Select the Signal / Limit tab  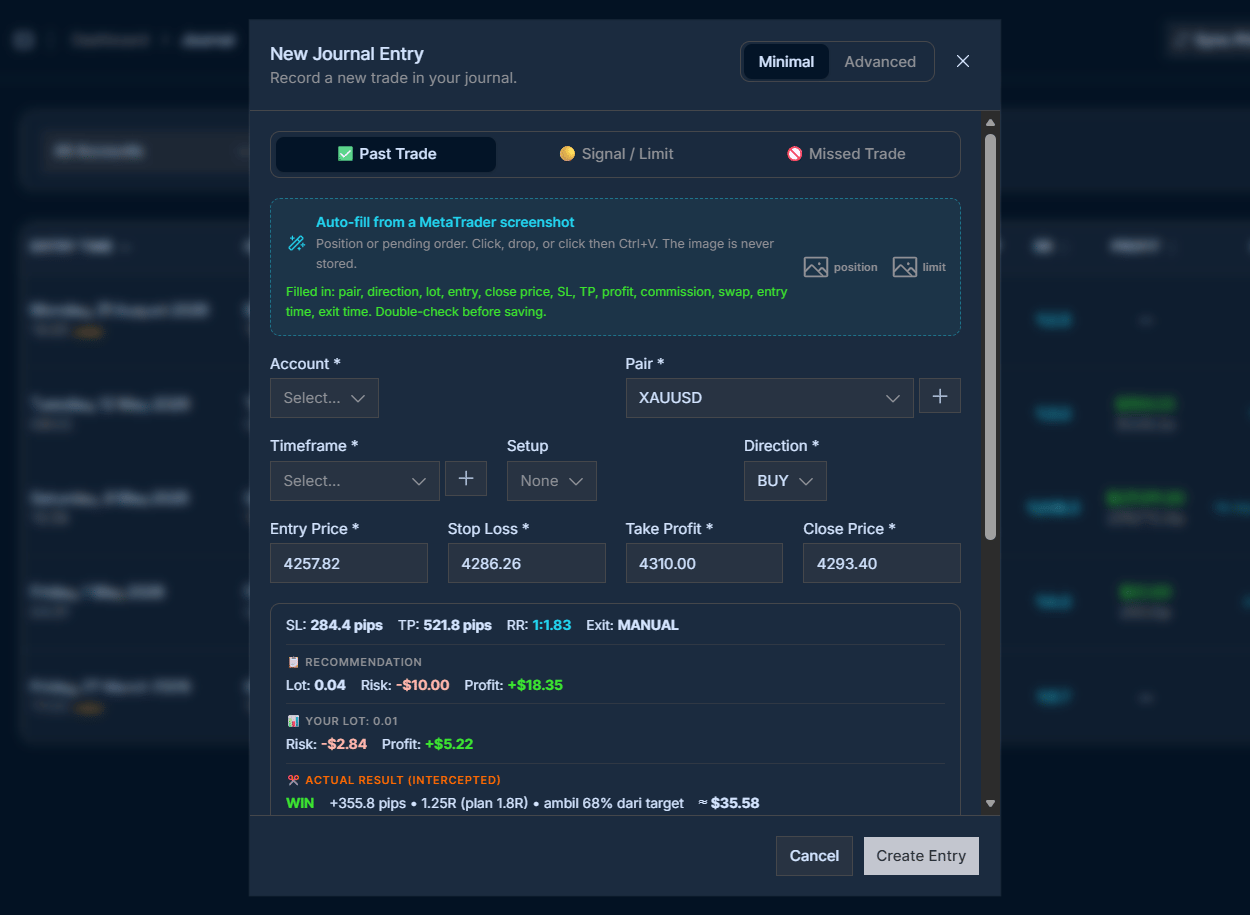click(616, 154)
